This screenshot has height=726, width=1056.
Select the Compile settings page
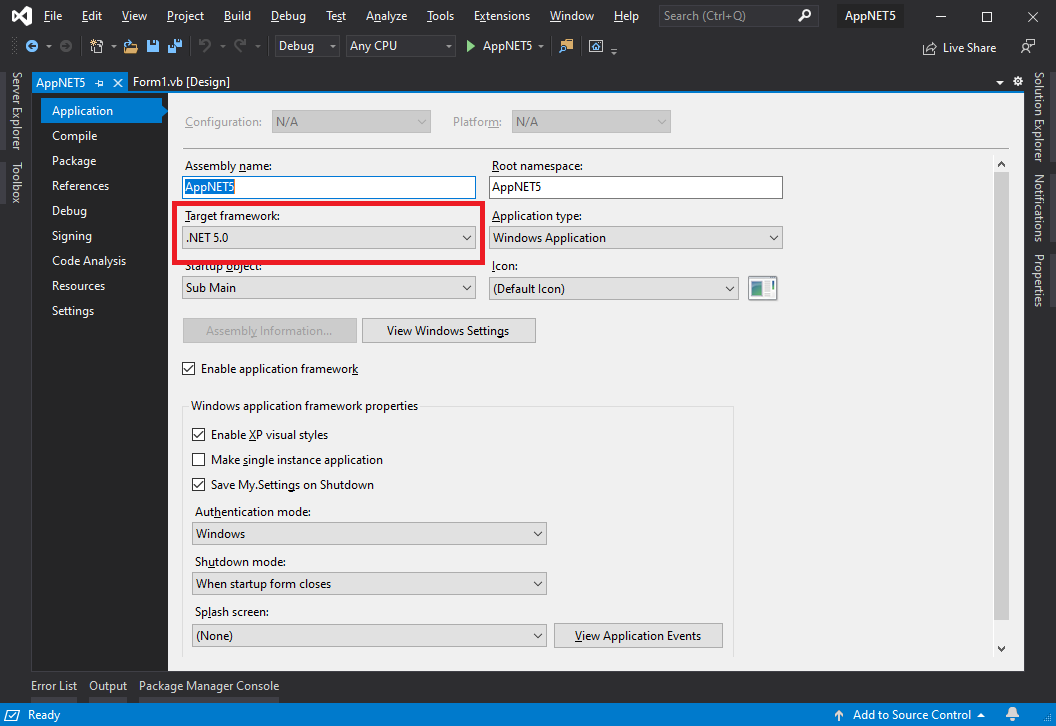[x=75, y=135]
